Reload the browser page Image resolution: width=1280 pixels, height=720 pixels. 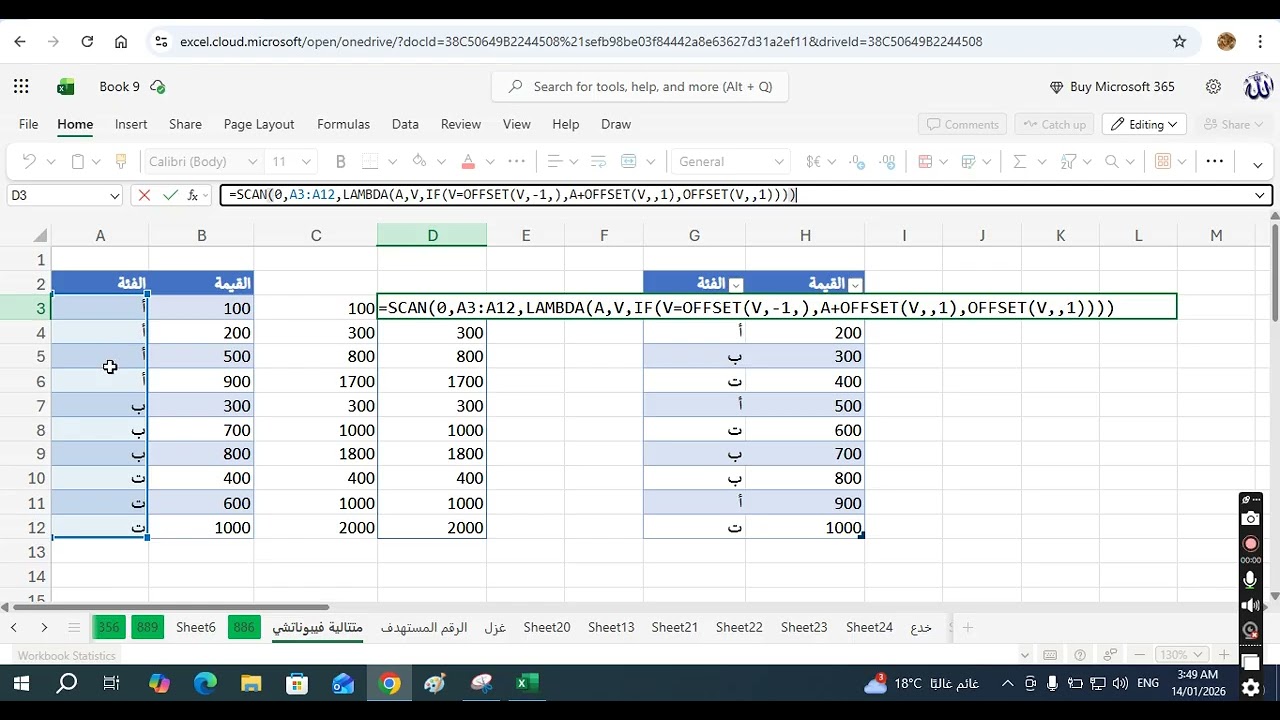(x=87, y=42)
